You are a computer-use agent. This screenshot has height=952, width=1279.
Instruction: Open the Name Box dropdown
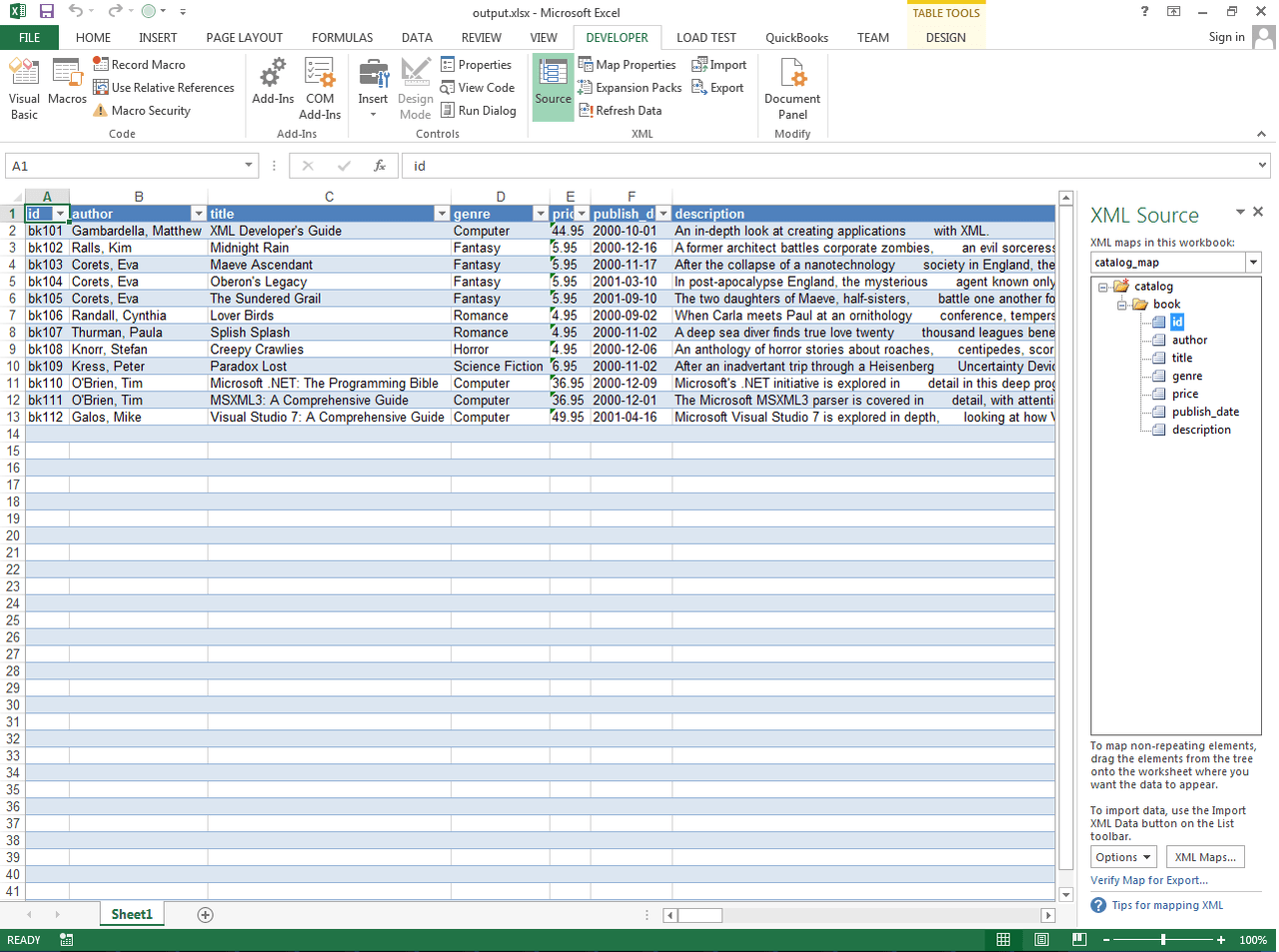coord(249,166)
